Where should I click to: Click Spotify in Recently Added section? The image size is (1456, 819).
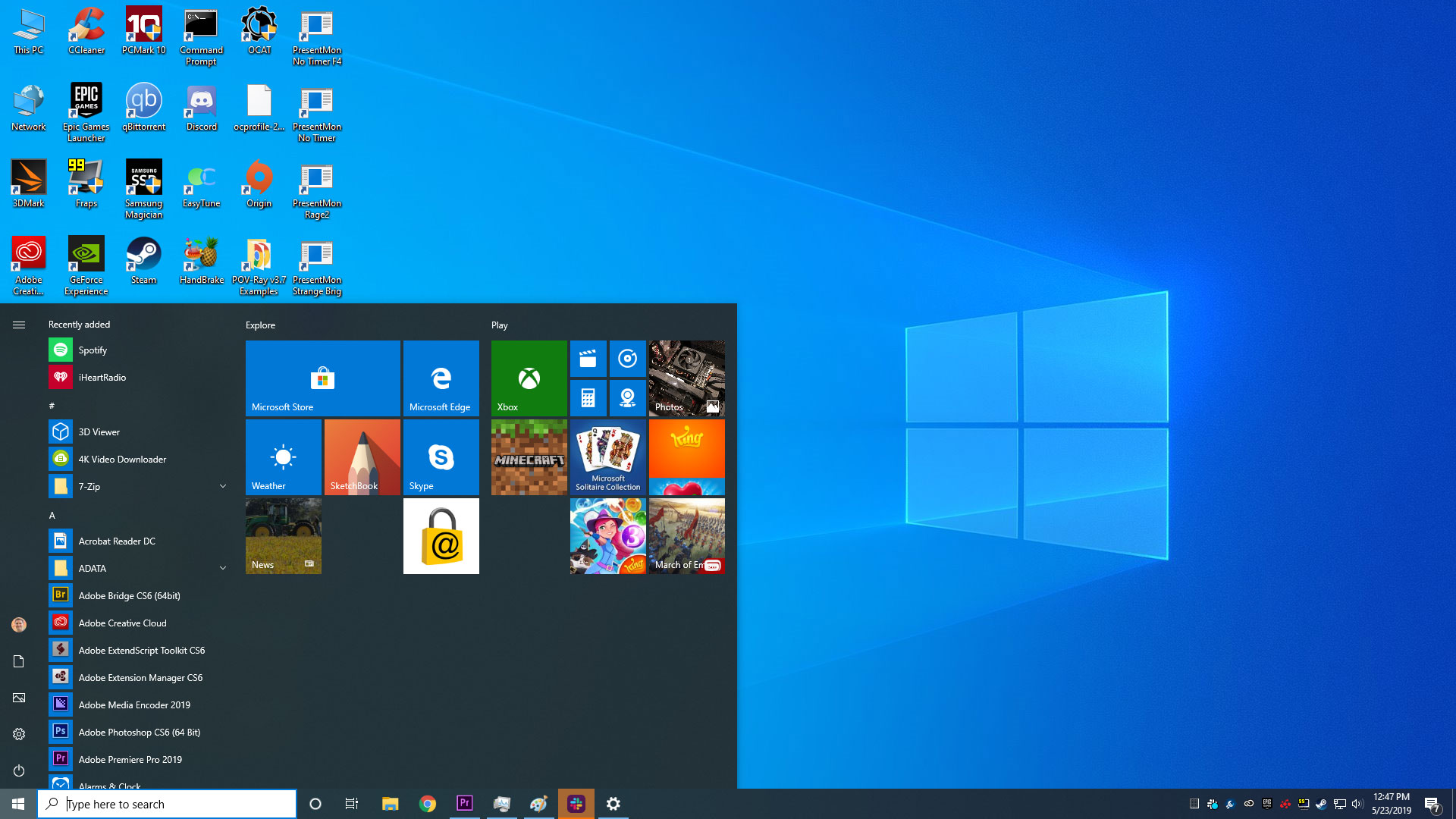92,350
